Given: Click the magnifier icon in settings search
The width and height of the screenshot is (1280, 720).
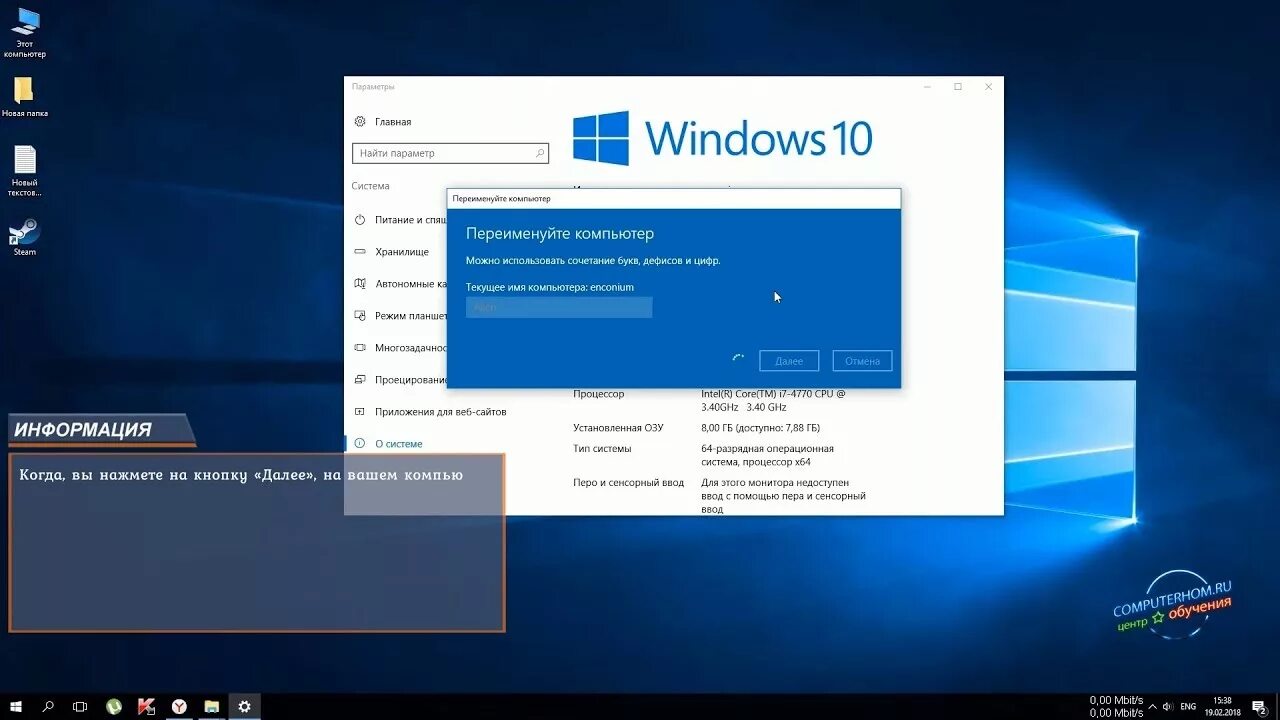Looking at the screenshot, I should coord(540,153).
